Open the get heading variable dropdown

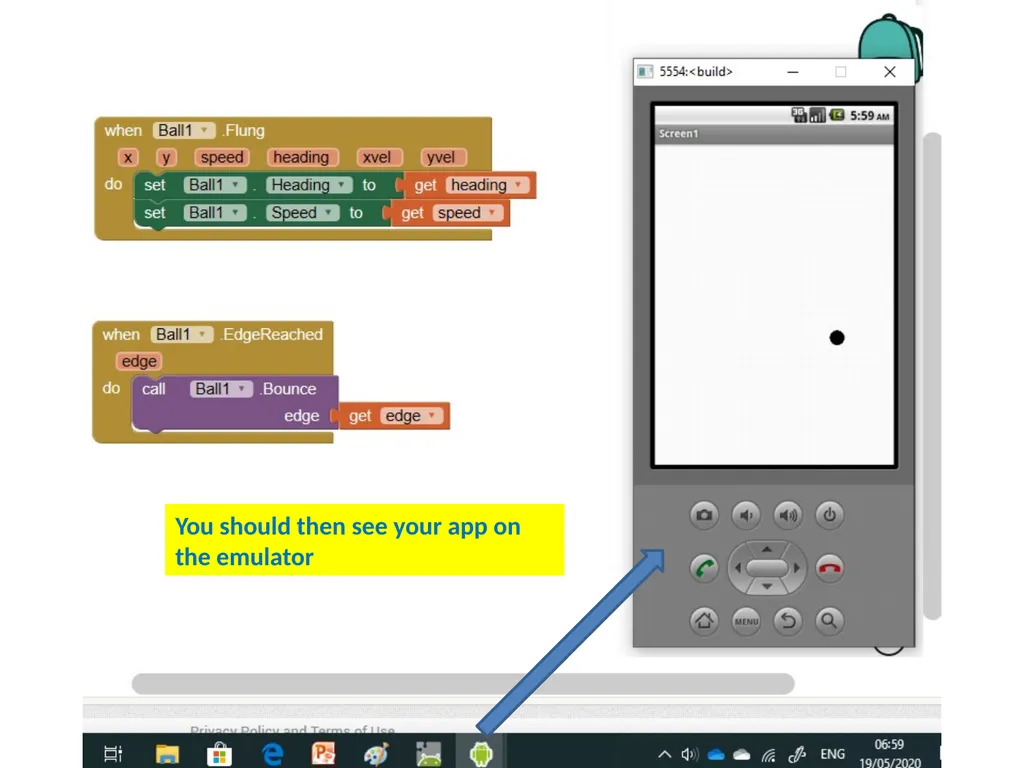click(487, 185)
